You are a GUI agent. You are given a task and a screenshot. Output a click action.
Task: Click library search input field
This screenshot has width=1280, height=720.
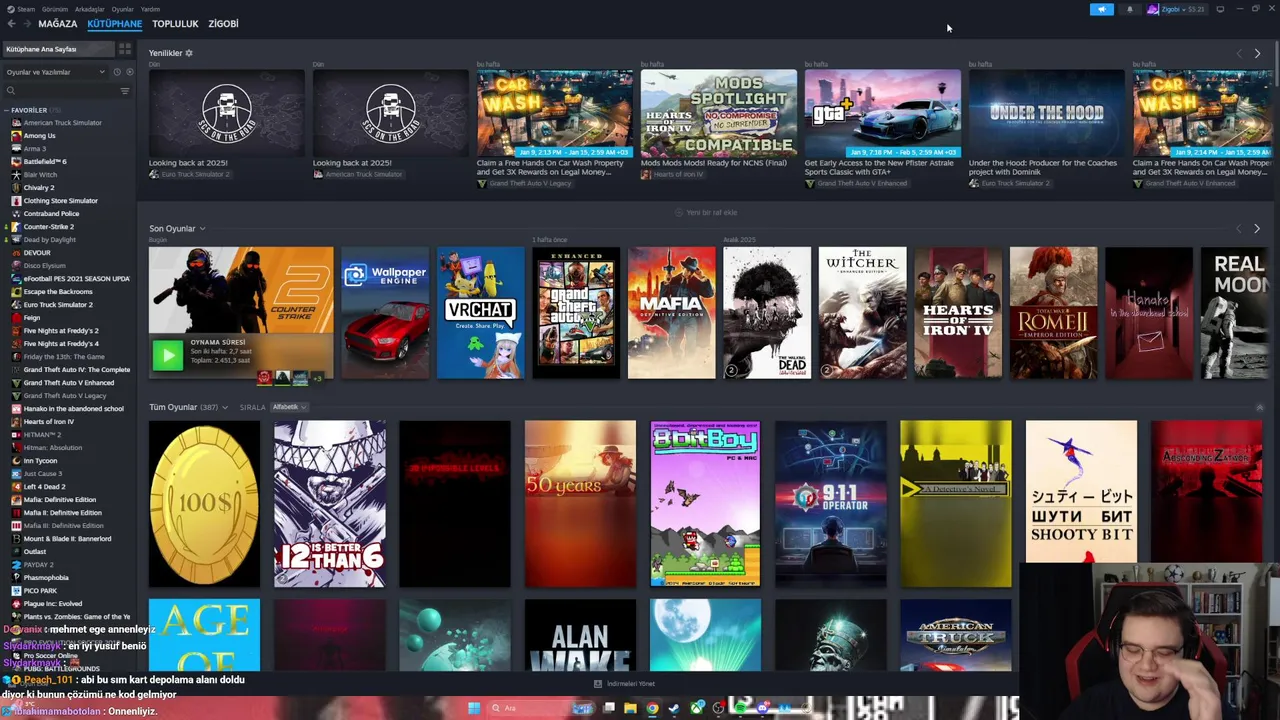pyautogui.click(x=66, y=91)
